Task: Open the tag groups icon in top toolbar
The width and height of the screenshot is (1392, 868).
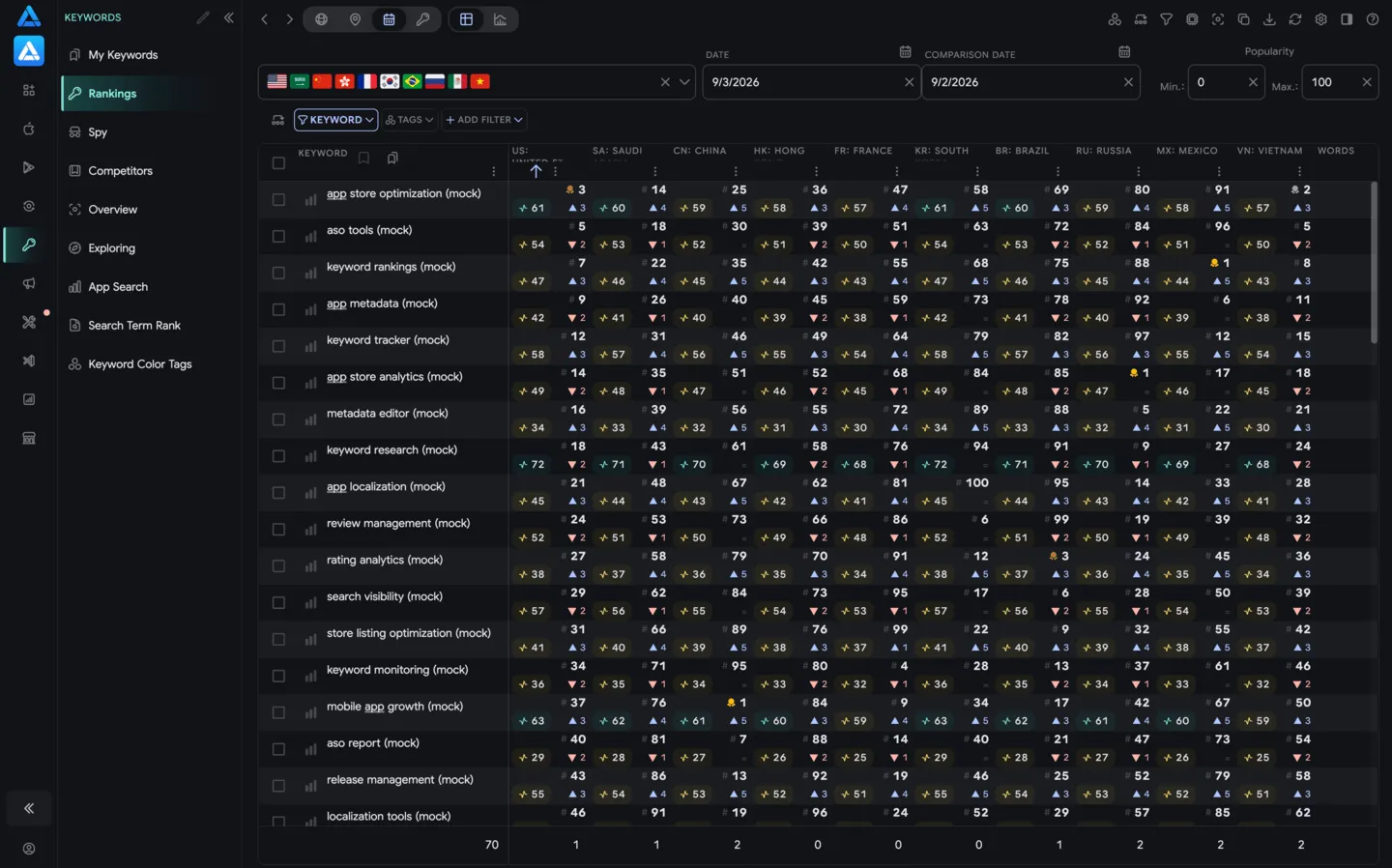Action: pyautogui.click(x=1115, y=19)
